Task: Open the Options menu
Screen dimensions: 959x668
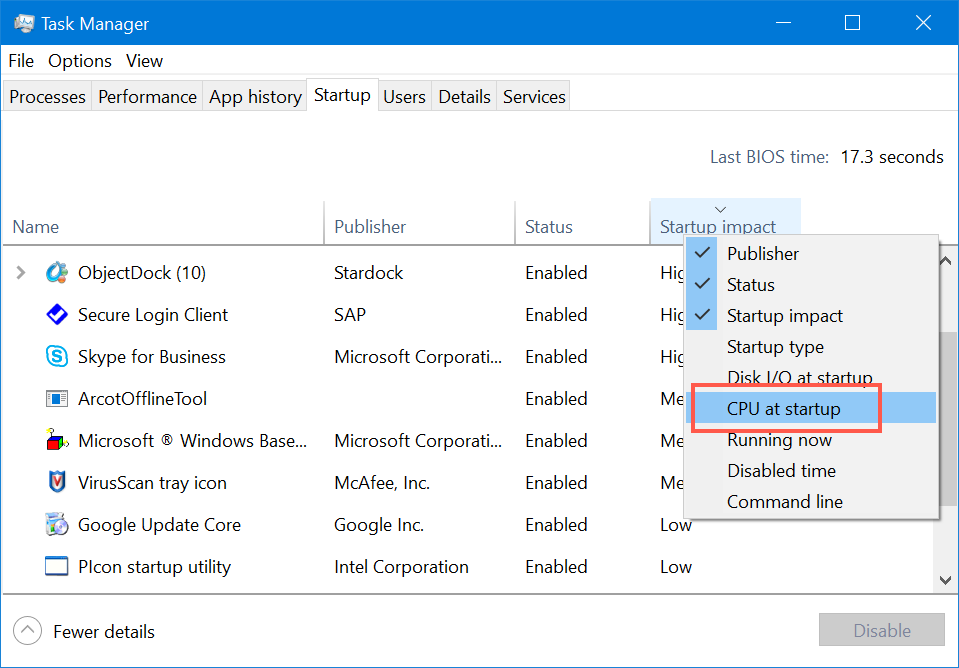Action: pyautogui.click(x=80, y=61)
